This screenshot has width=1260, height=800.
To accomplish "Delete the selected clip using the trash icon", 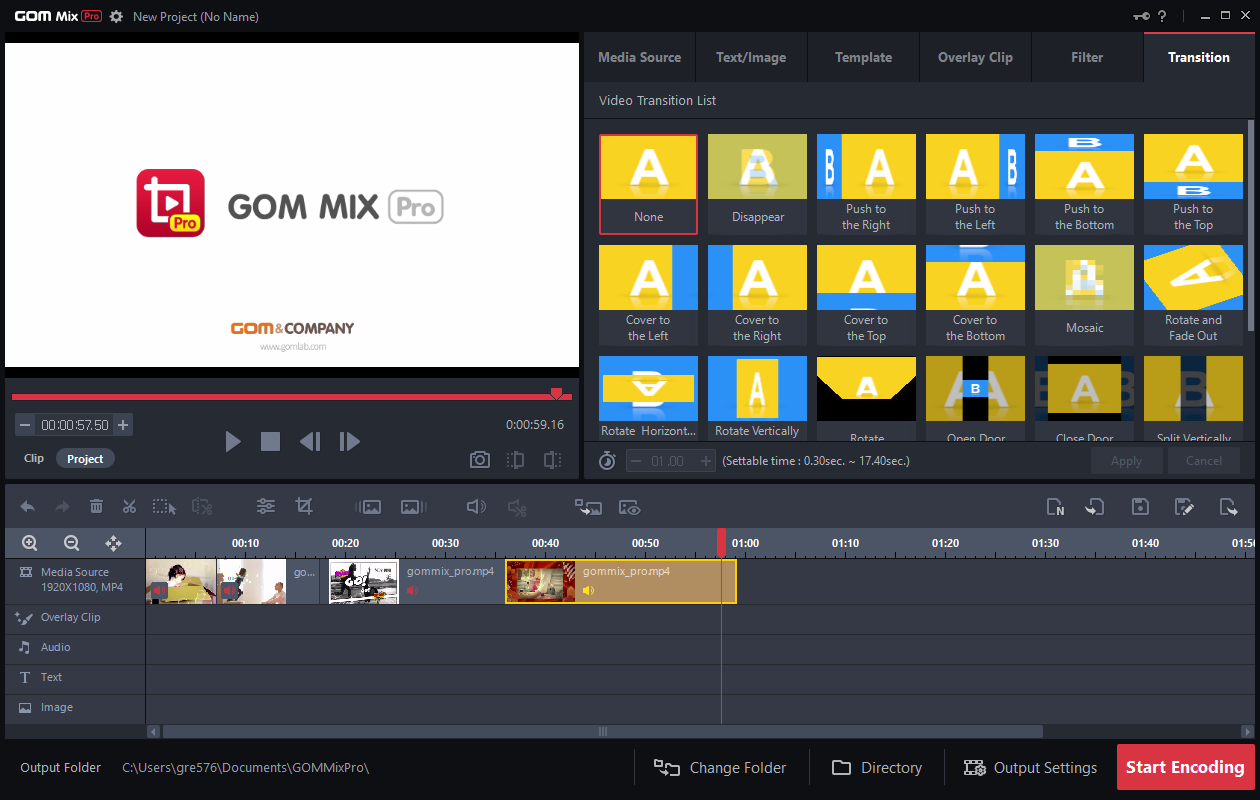I will [x=96, y=506].
